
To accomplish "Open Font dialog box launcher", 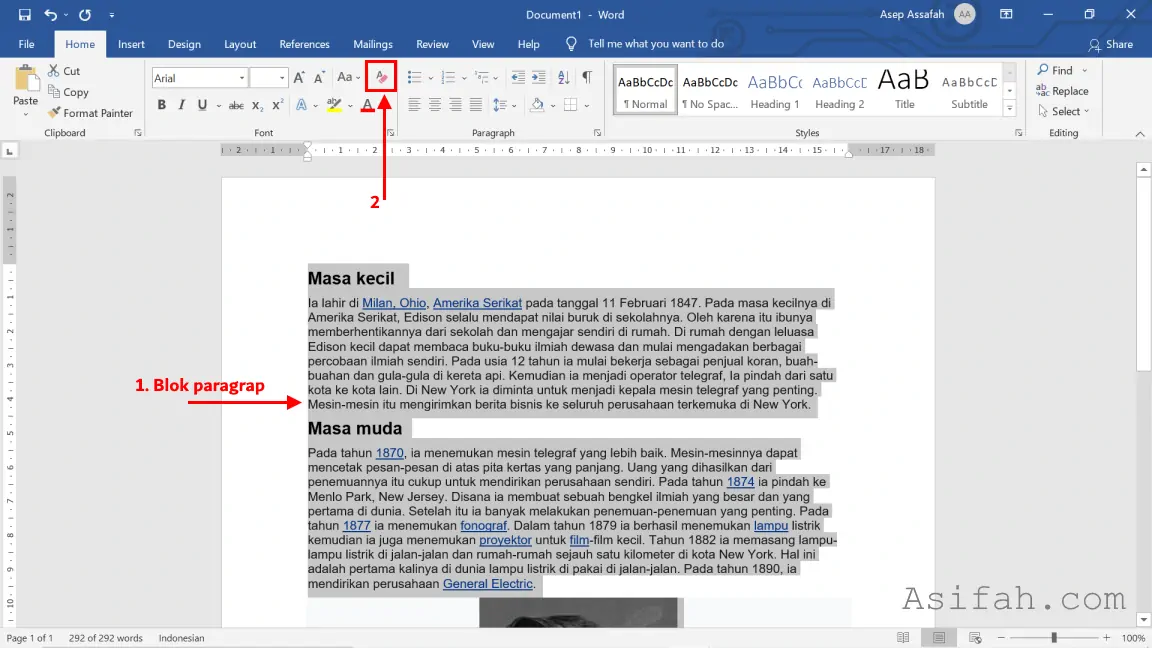I will point(391,133).
